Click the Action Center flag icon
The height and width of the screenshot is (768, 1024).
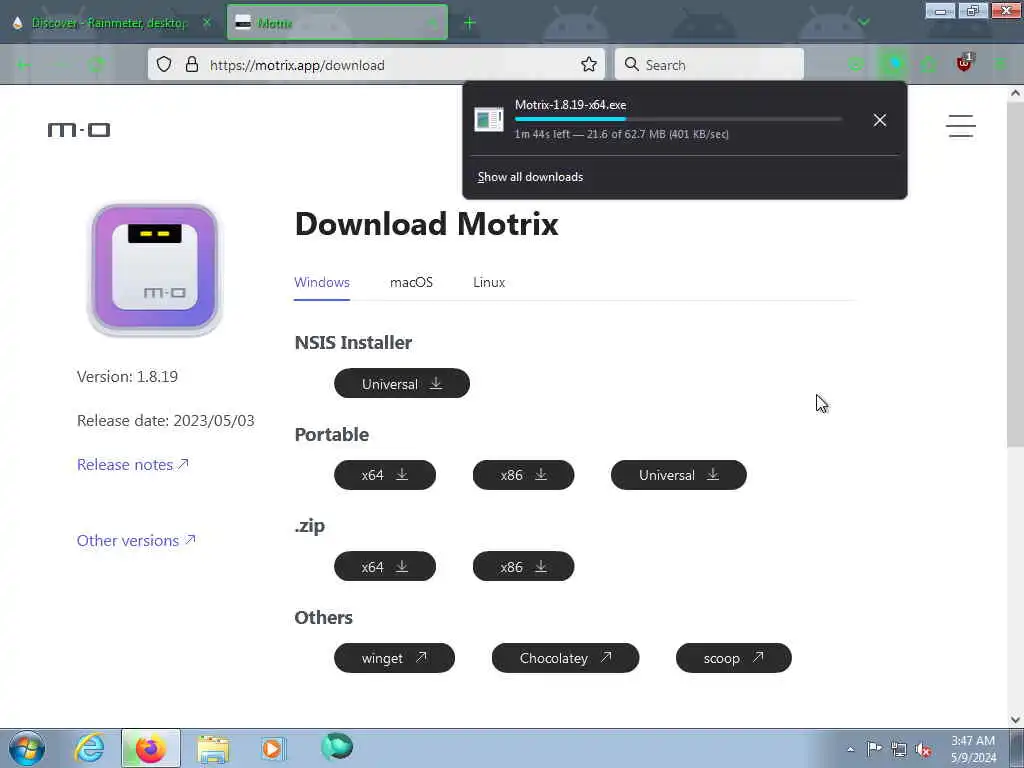coord(874,748)
